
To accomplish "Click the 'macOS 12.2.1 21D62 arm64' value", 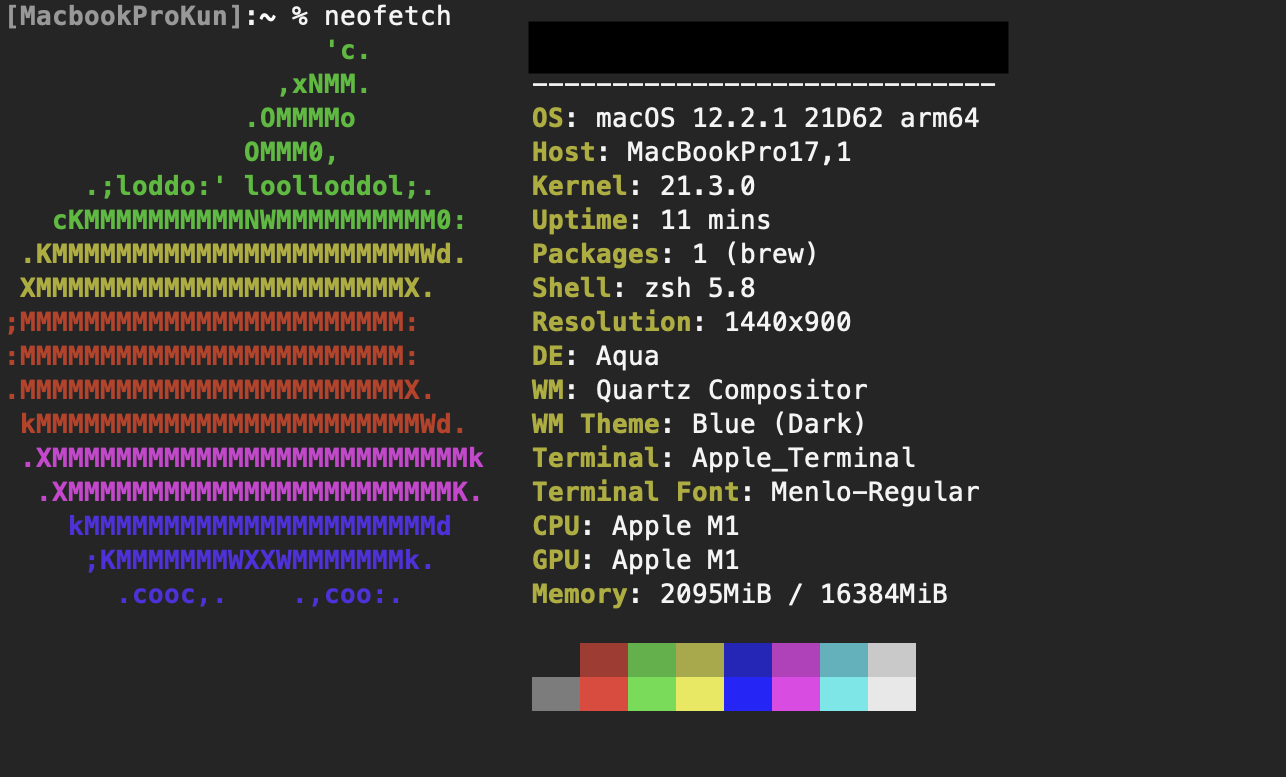I will 788,118.
